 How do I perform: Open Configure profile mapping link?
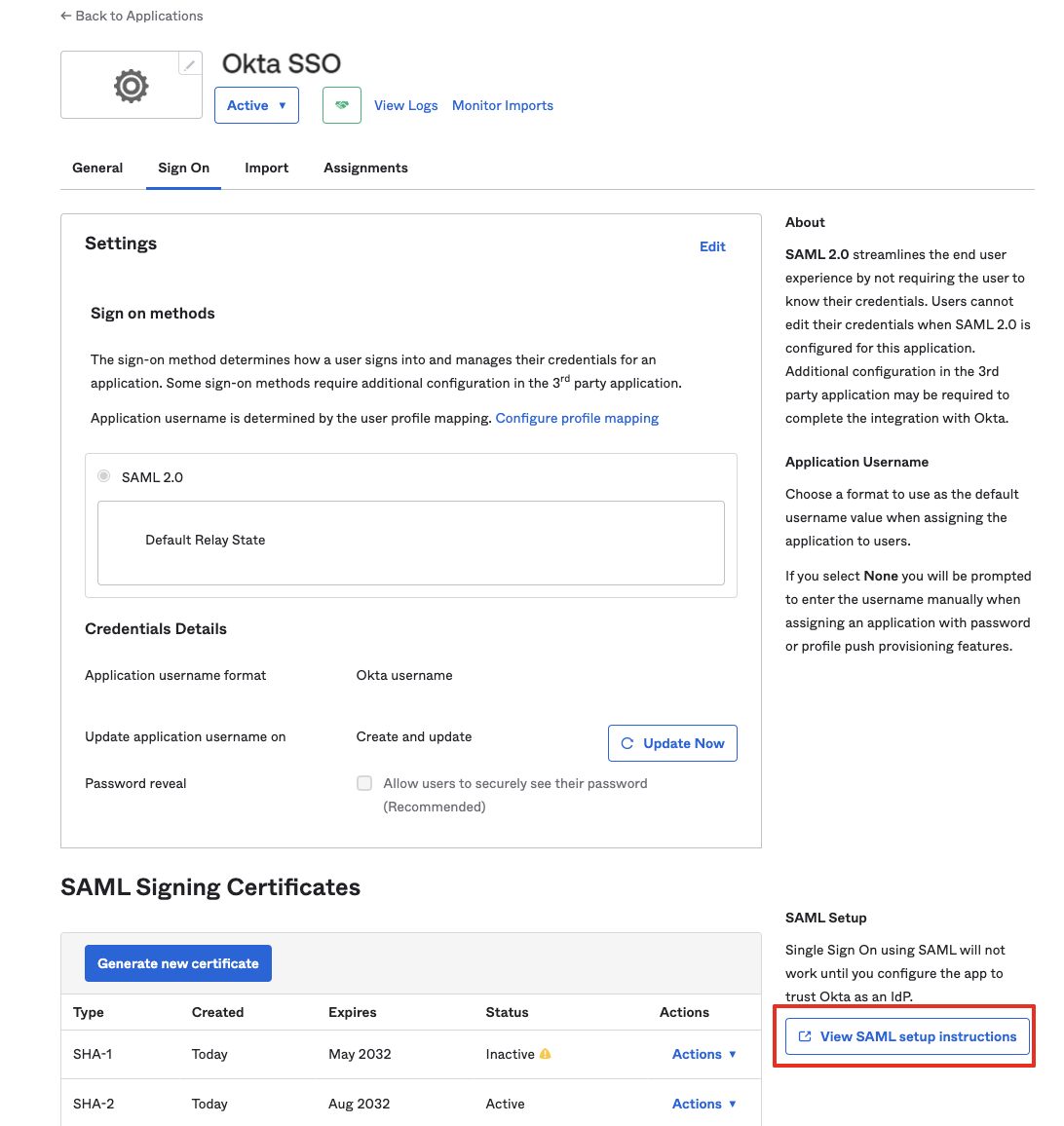pyautogui.click(x=577, y=418)
